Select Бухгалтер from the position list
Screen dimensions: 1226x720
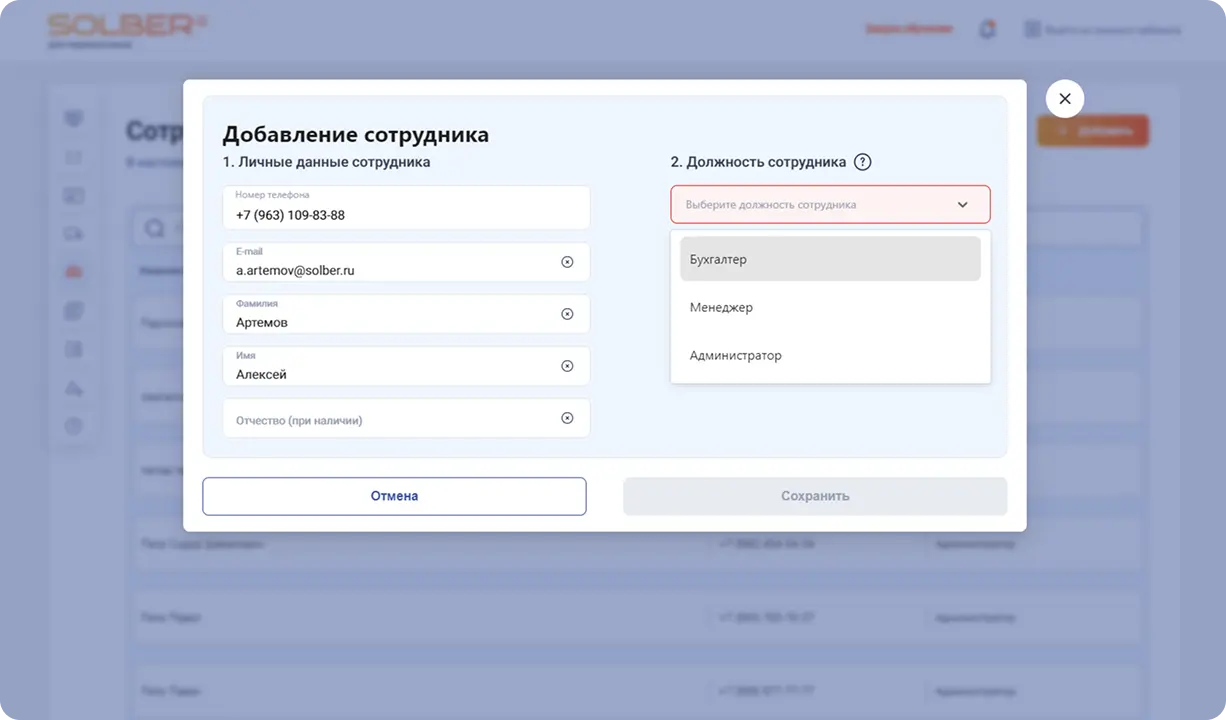coord(830,259)
